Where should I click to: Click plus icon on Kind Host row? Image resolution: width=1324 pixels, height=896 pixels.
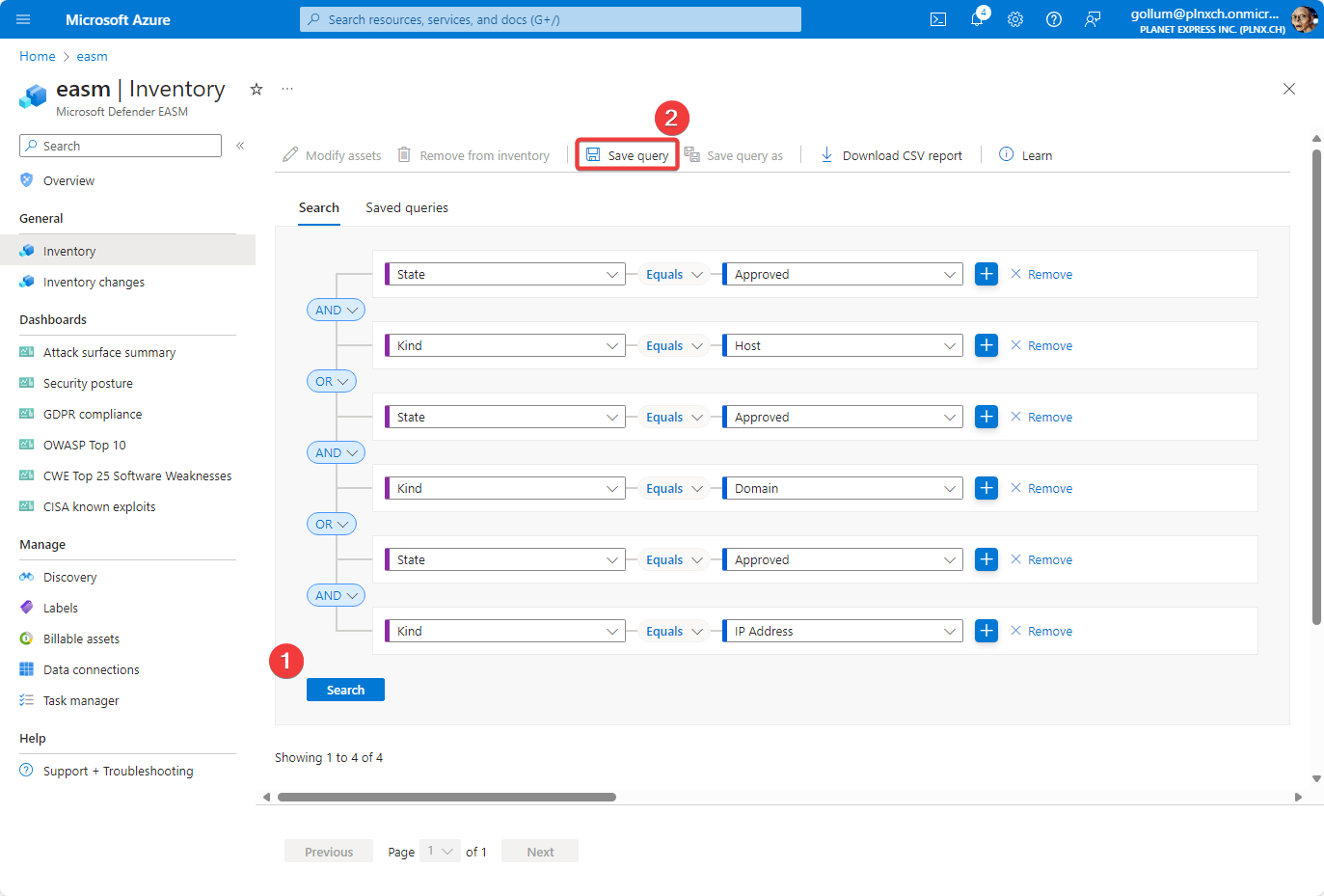(986, 345)
